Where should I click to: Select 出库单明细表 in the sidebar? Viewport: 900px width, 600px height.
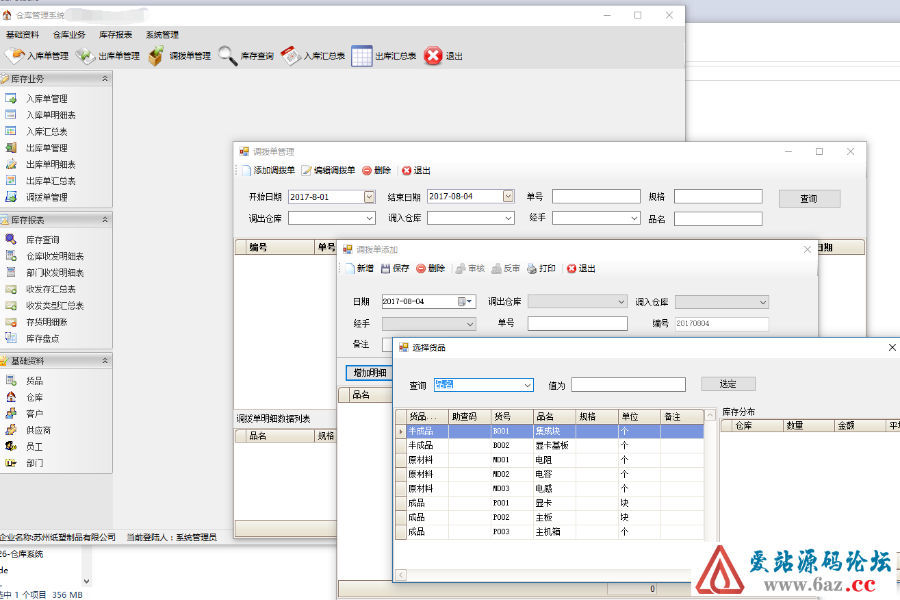click(51, 165)
